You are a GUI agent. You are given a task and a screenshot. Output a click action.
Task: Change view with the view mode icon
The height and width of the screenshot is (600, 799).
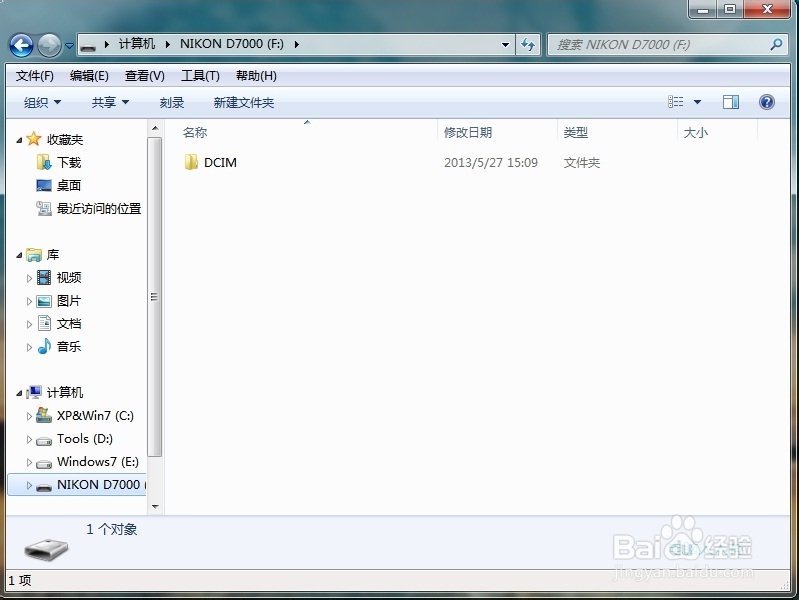pyautogui.click(x=676, y=102)
